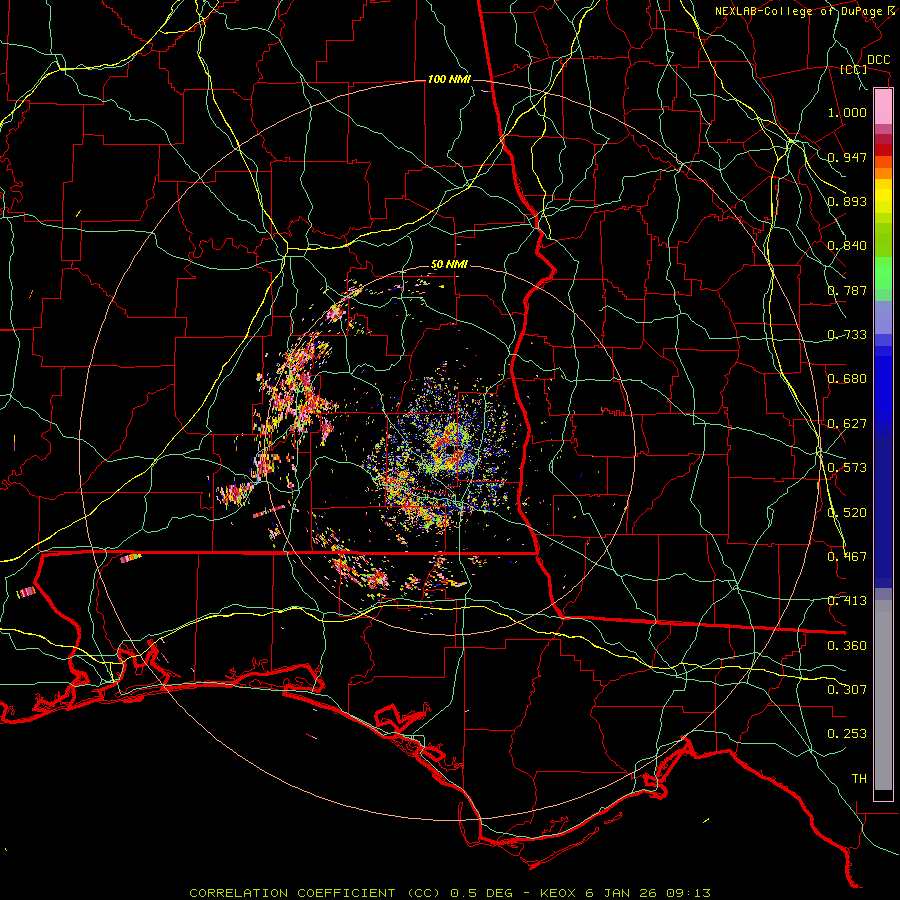Click the 0.413 legend value
This screenshot has width=900, height=900.
847,601
